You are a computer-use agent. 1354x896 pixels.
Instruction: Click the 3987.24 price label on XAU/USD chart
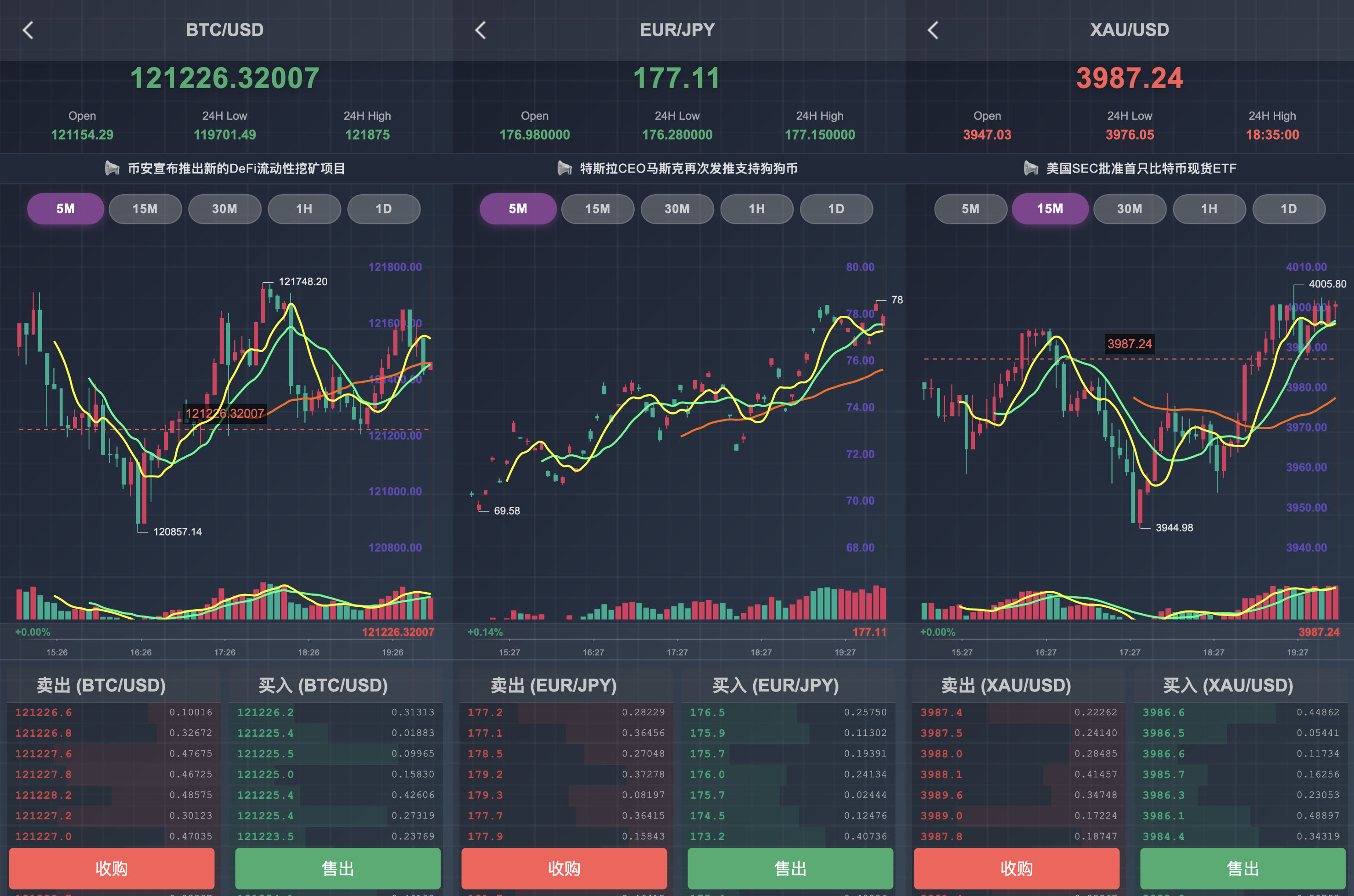click(x=1129, y=344)
